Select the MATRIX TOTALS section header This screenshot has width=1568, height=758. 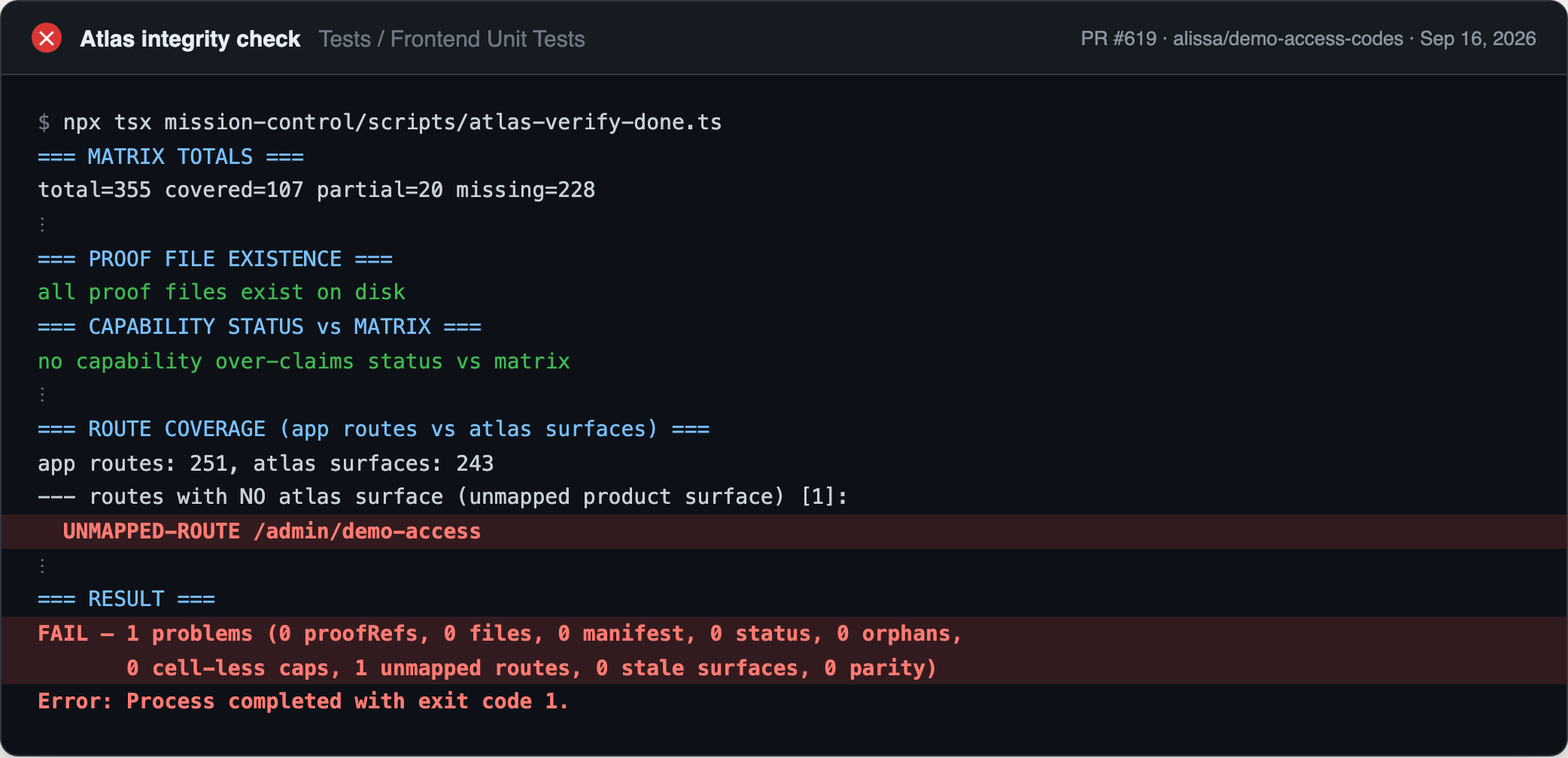(x=171, y=156)
